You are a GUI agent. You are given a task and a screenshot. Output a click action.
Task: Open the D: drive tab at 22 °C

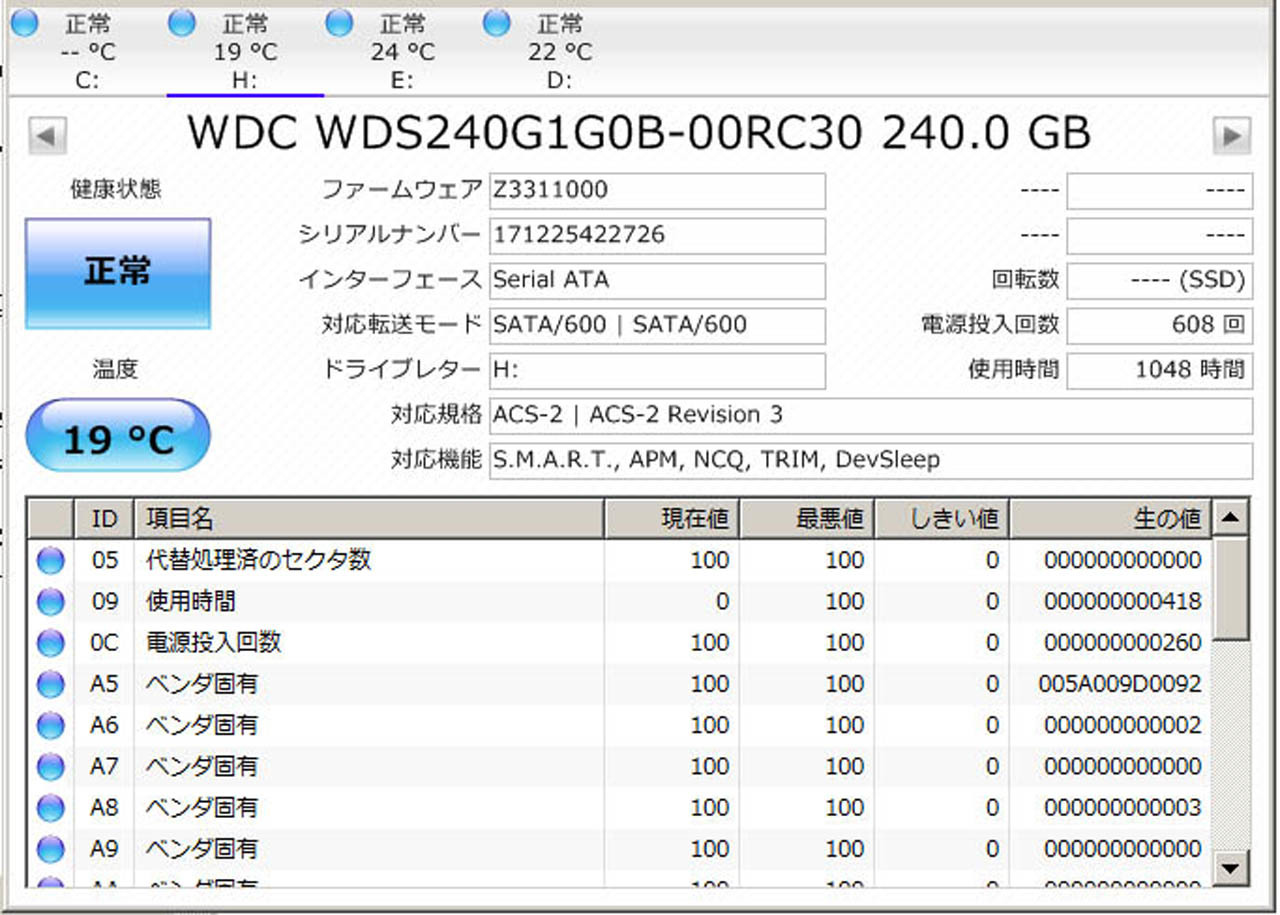click(x=560, y=51)
